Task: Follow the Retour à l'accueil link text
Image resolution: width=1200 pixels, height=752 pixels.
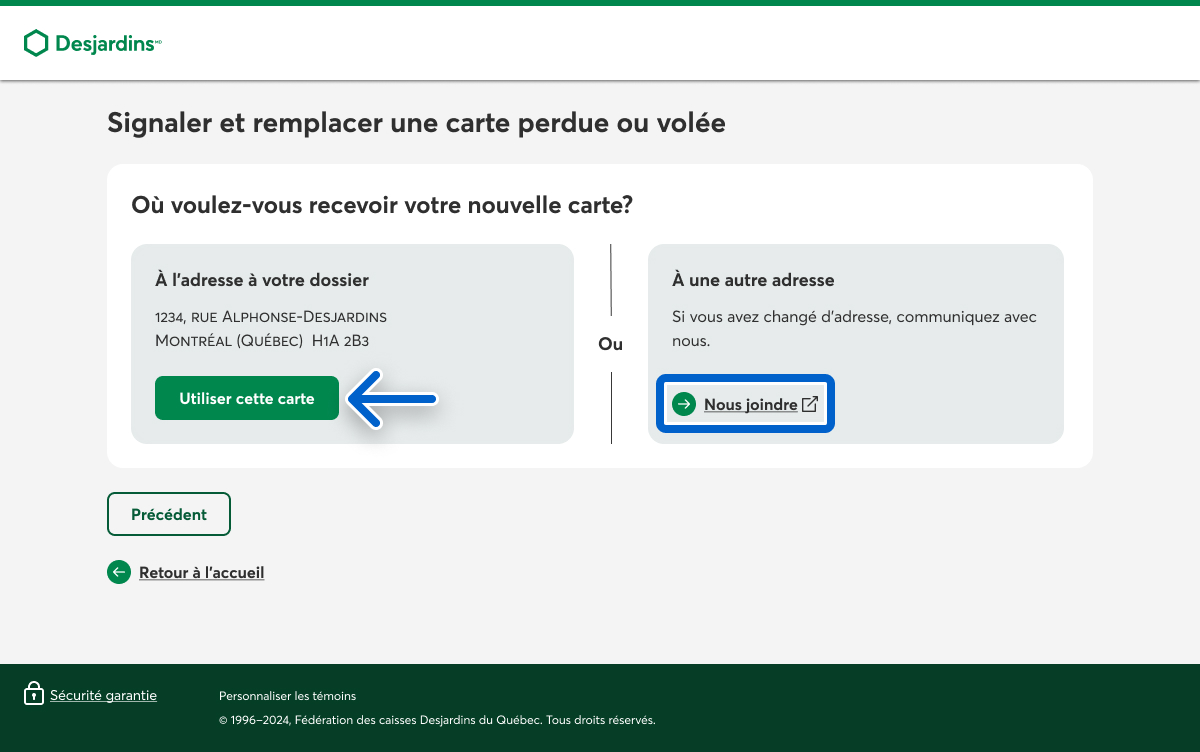Action: click(201, 573)
